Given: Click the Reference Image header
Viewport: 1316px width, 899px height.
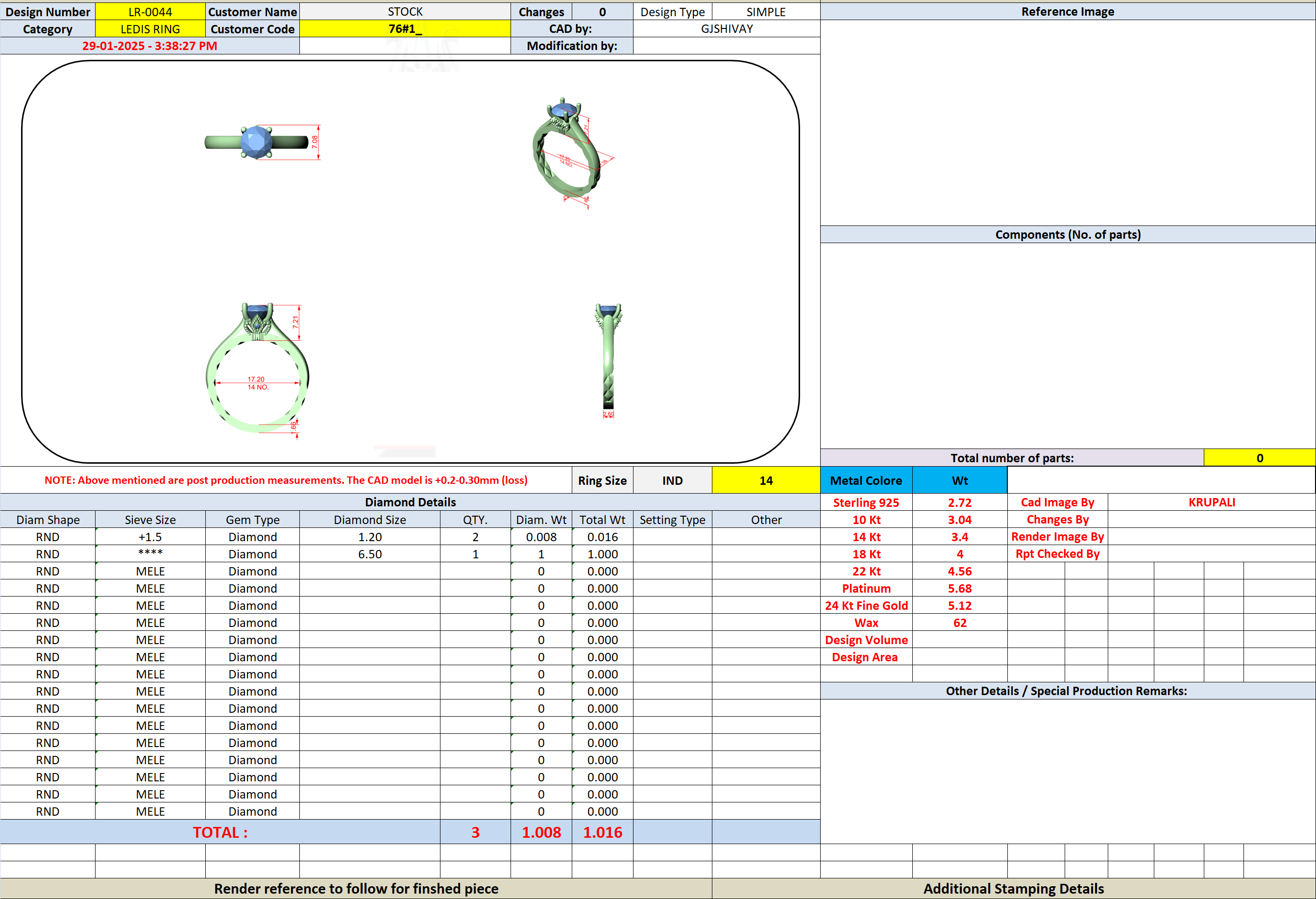Looking at the screenshot, I should coord(1068,12).
